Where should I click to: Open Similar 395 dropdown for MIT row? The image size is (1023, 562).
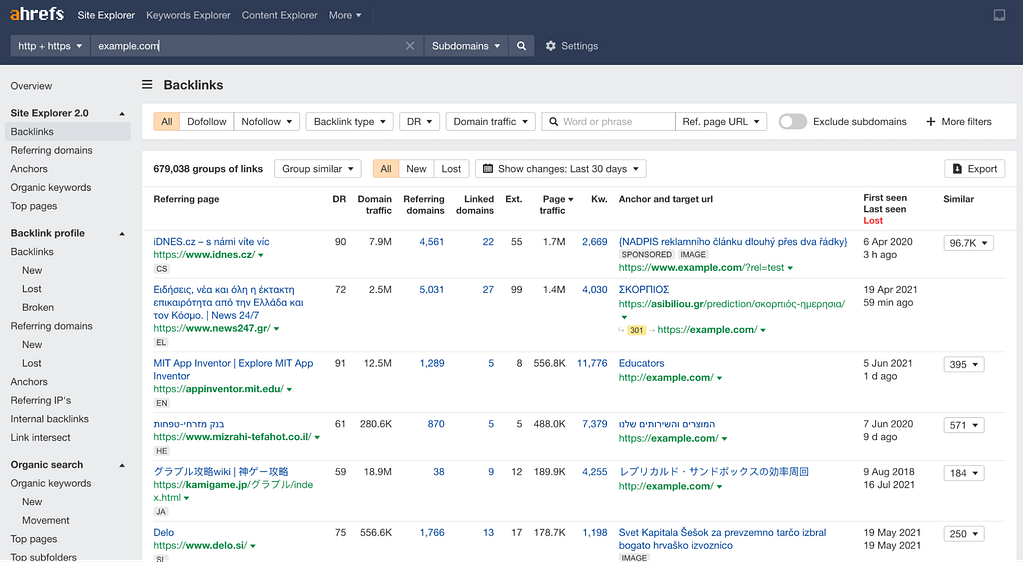tap(964, 364)
